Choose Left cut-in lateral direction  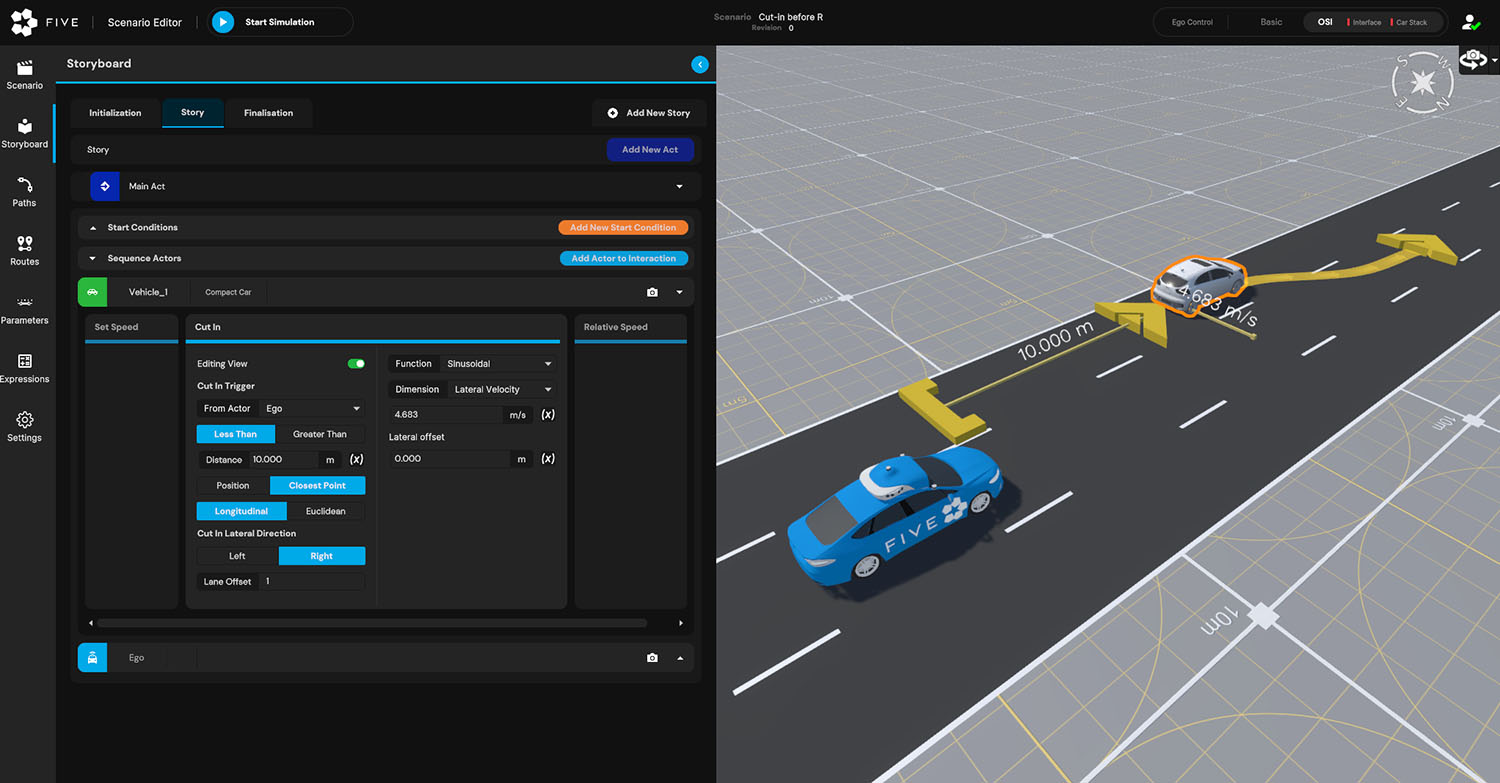237,556
